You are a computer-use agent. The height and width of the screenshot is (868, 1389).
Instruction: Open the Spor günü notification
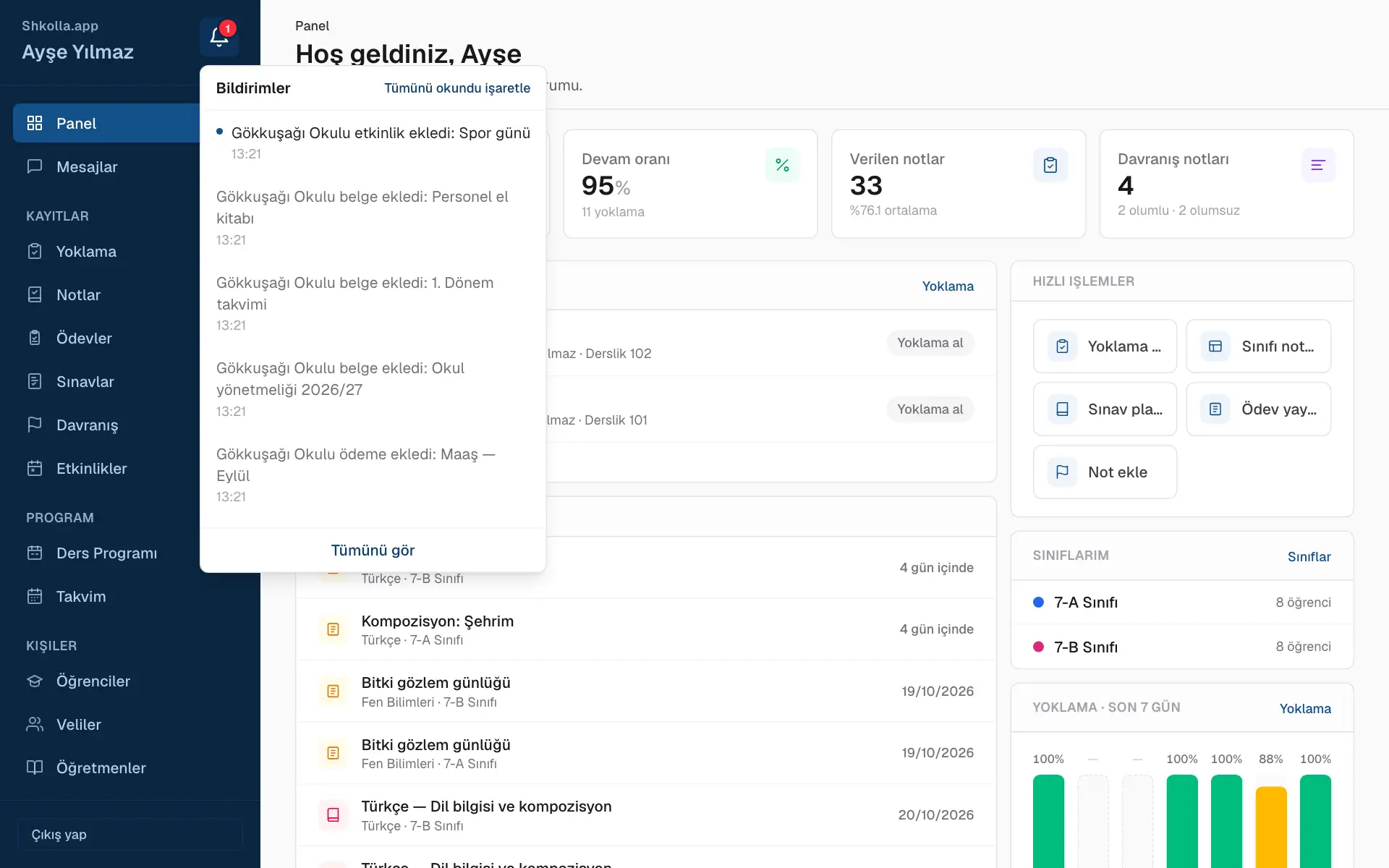[373, 142]
